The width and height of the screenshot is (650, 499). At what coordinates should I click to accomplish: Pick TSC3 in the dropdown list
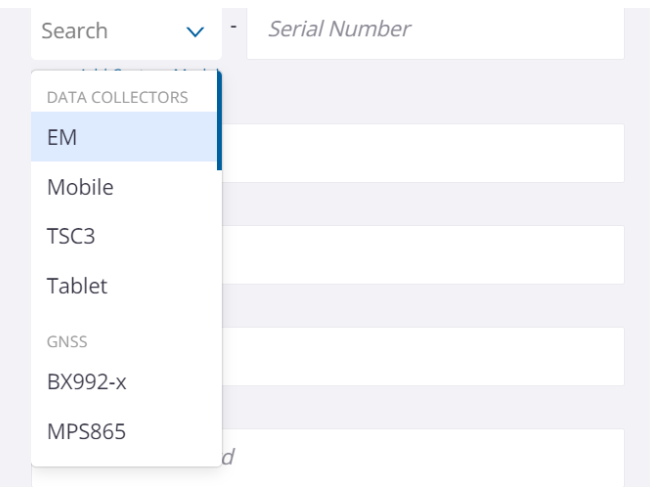pyautogui.click(x=123, y=237)
